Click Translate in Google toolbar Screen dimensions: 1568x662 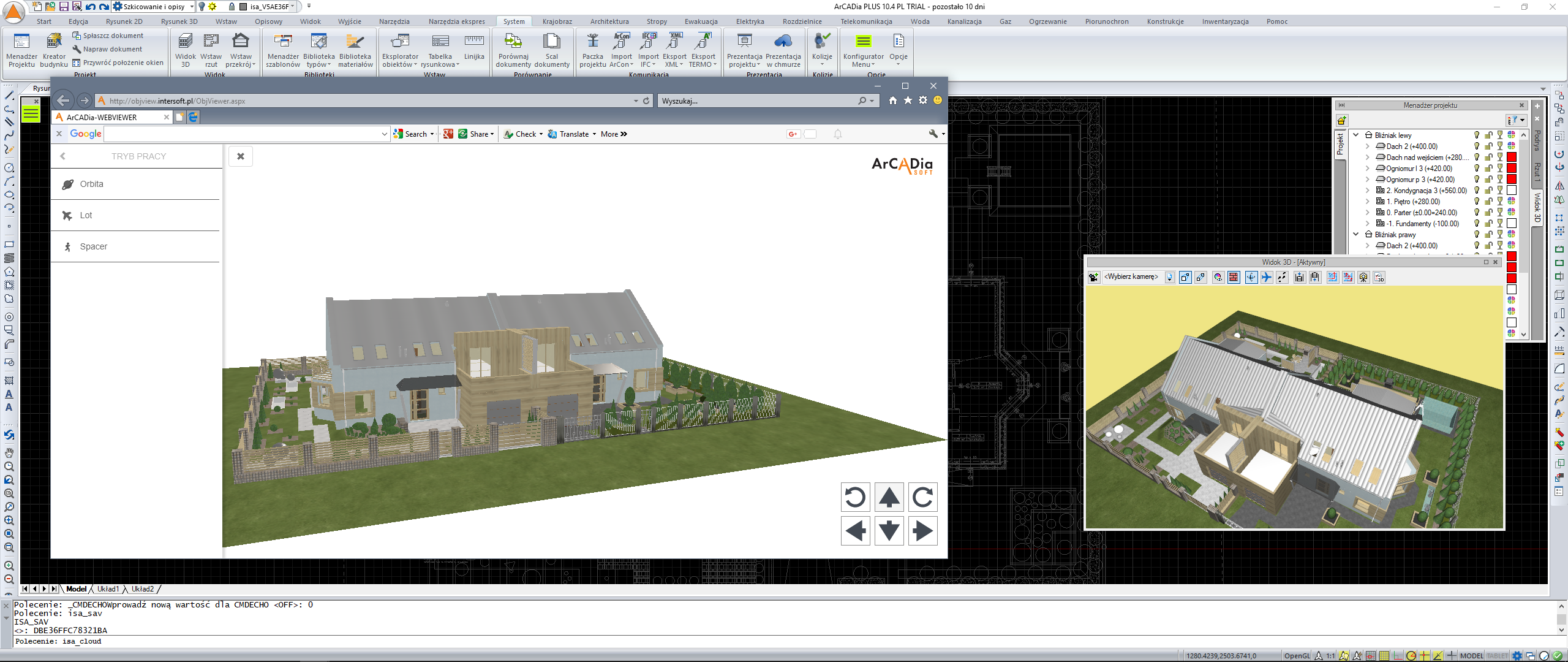572,134
